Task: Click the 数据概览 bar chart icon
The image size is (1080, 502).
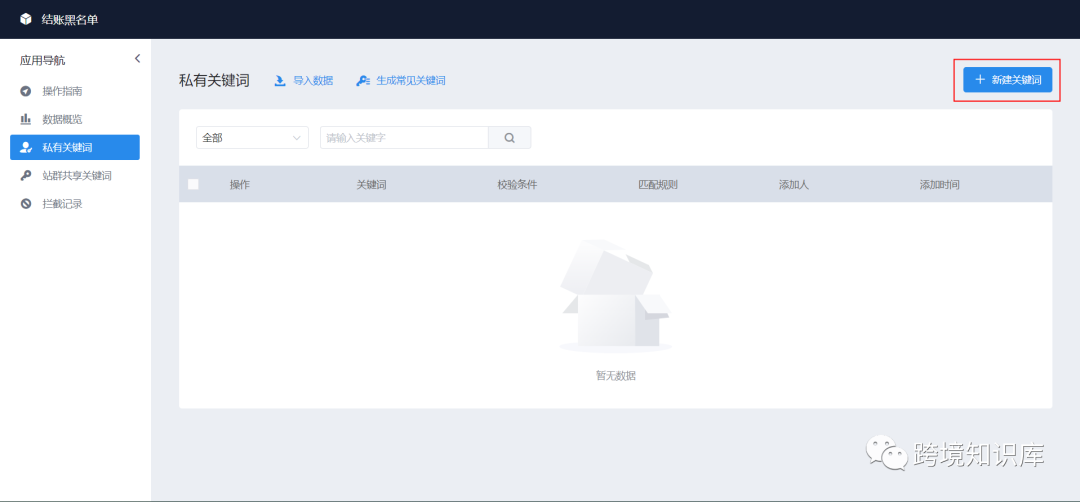Action: 25,119
